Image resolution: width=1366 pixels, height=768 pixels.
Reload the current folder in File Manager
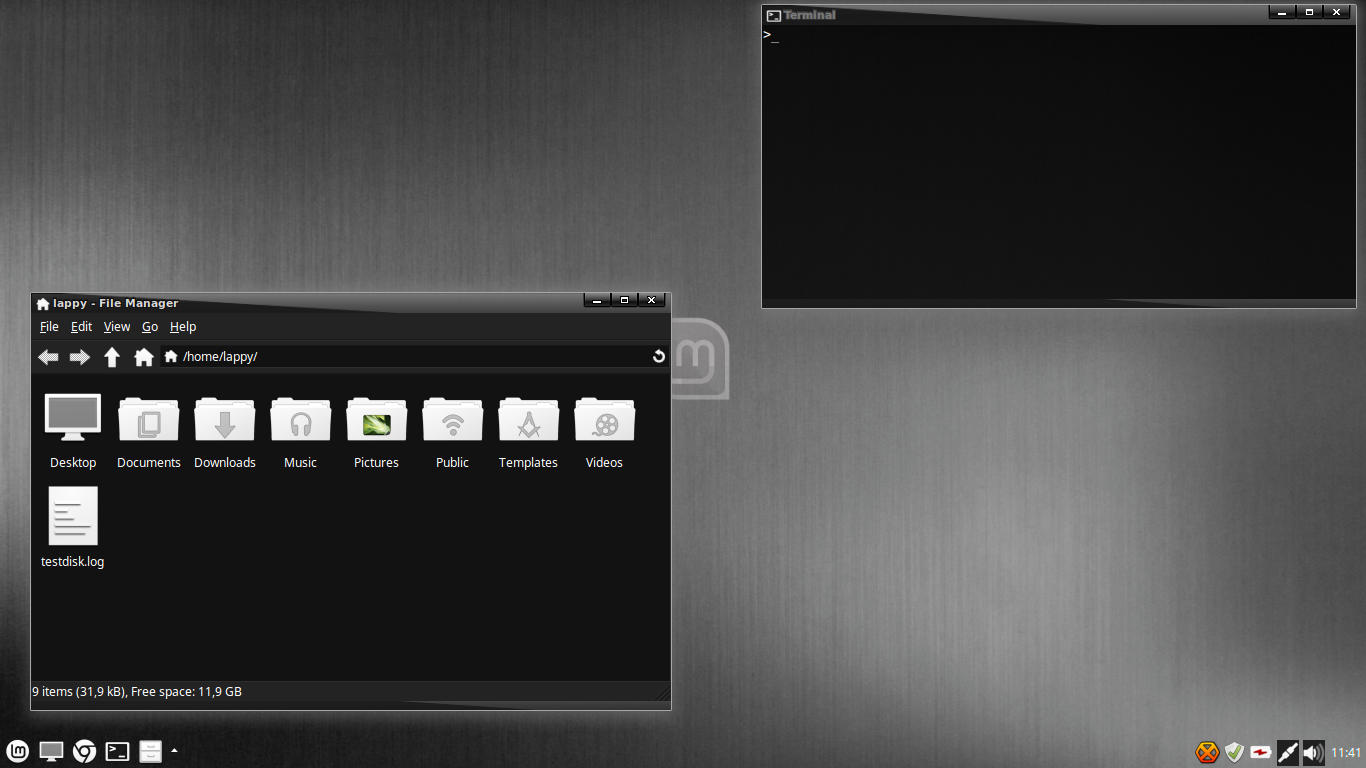pyautogui.click(x=659, y=356)
